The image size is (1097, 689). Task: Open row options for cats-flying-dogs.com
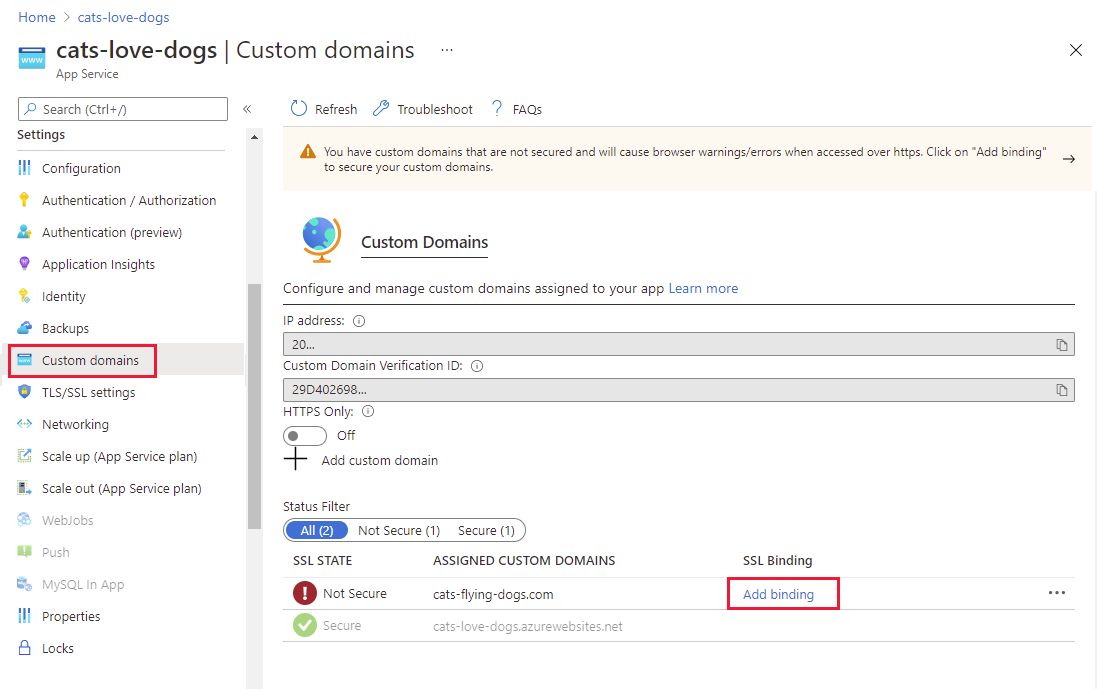(x=1056, y=593)
